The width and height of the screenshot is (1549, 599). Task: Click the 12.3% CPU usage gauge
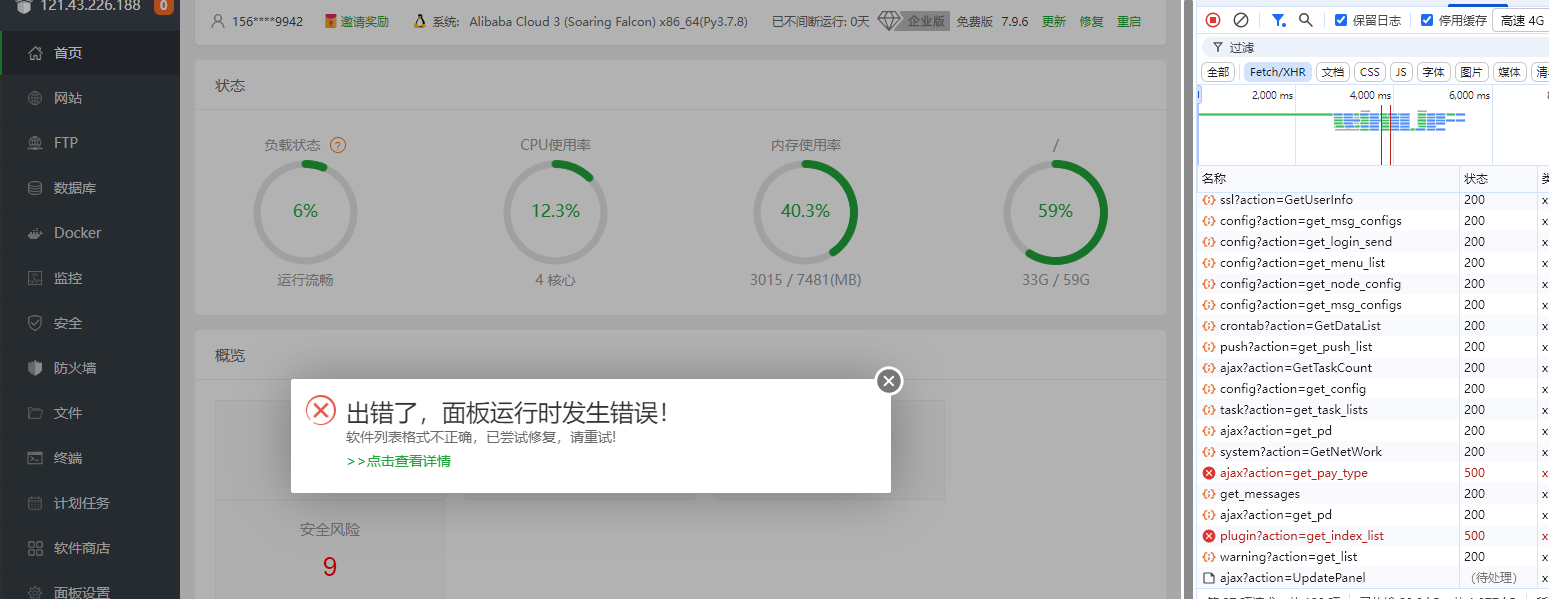click(x=555, y=212)
